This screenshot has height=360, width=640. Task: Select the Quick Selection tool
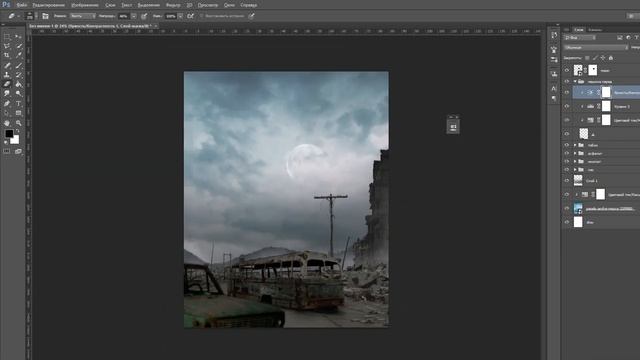[x=18, y=46]
